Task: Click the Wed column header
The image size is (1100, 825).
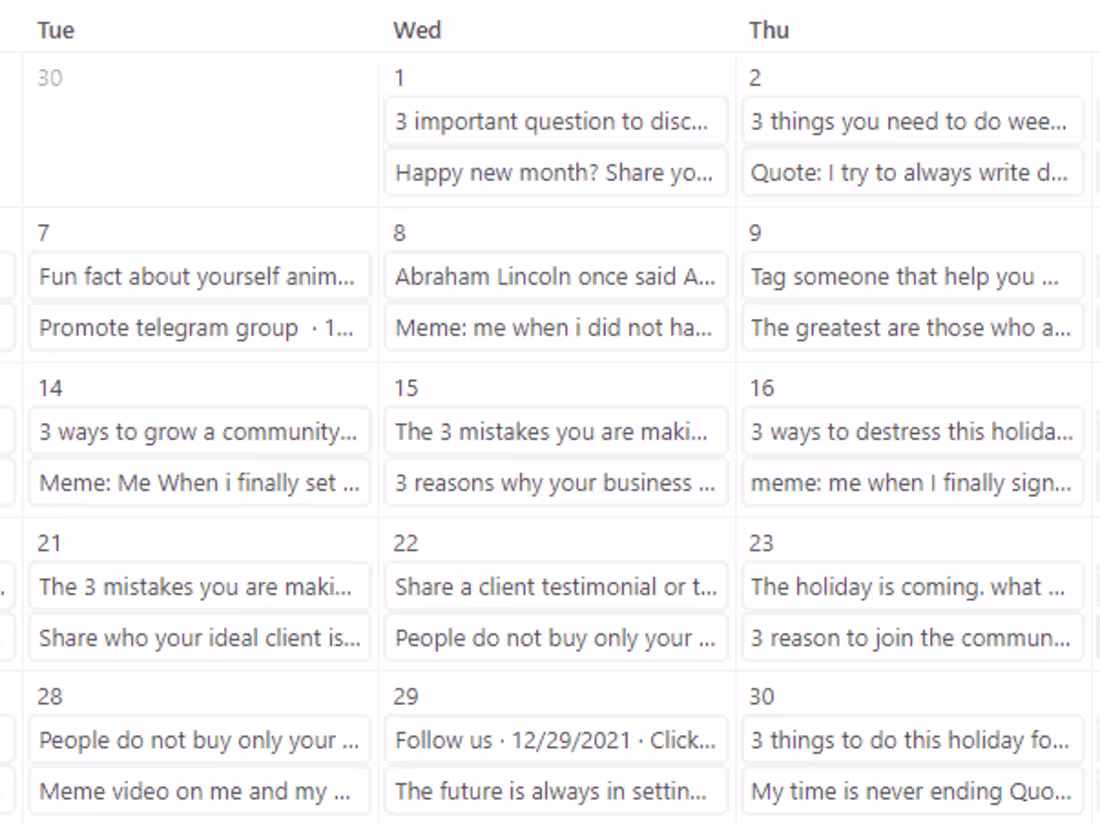Action: tap(417, 30)
